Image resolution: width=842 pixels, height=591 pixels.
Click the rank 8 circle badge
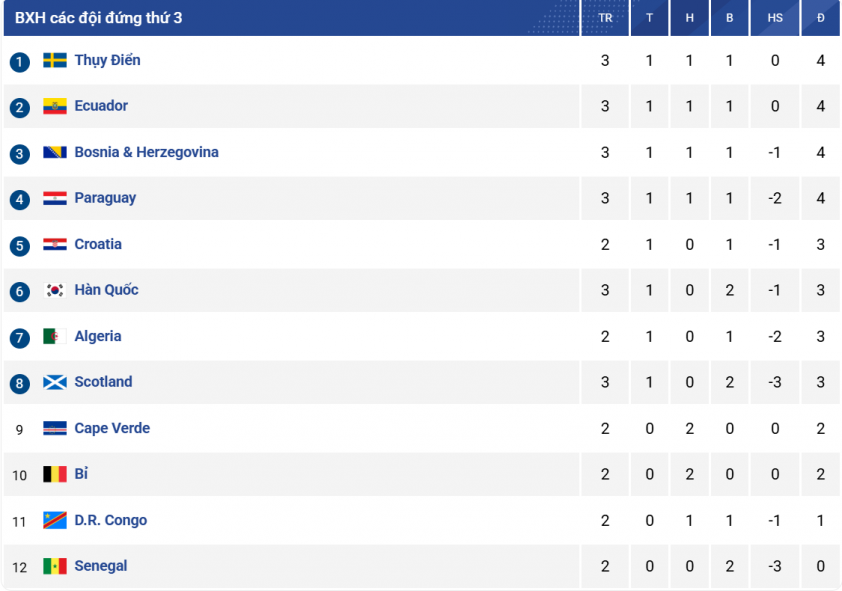[x=19, y=384]
